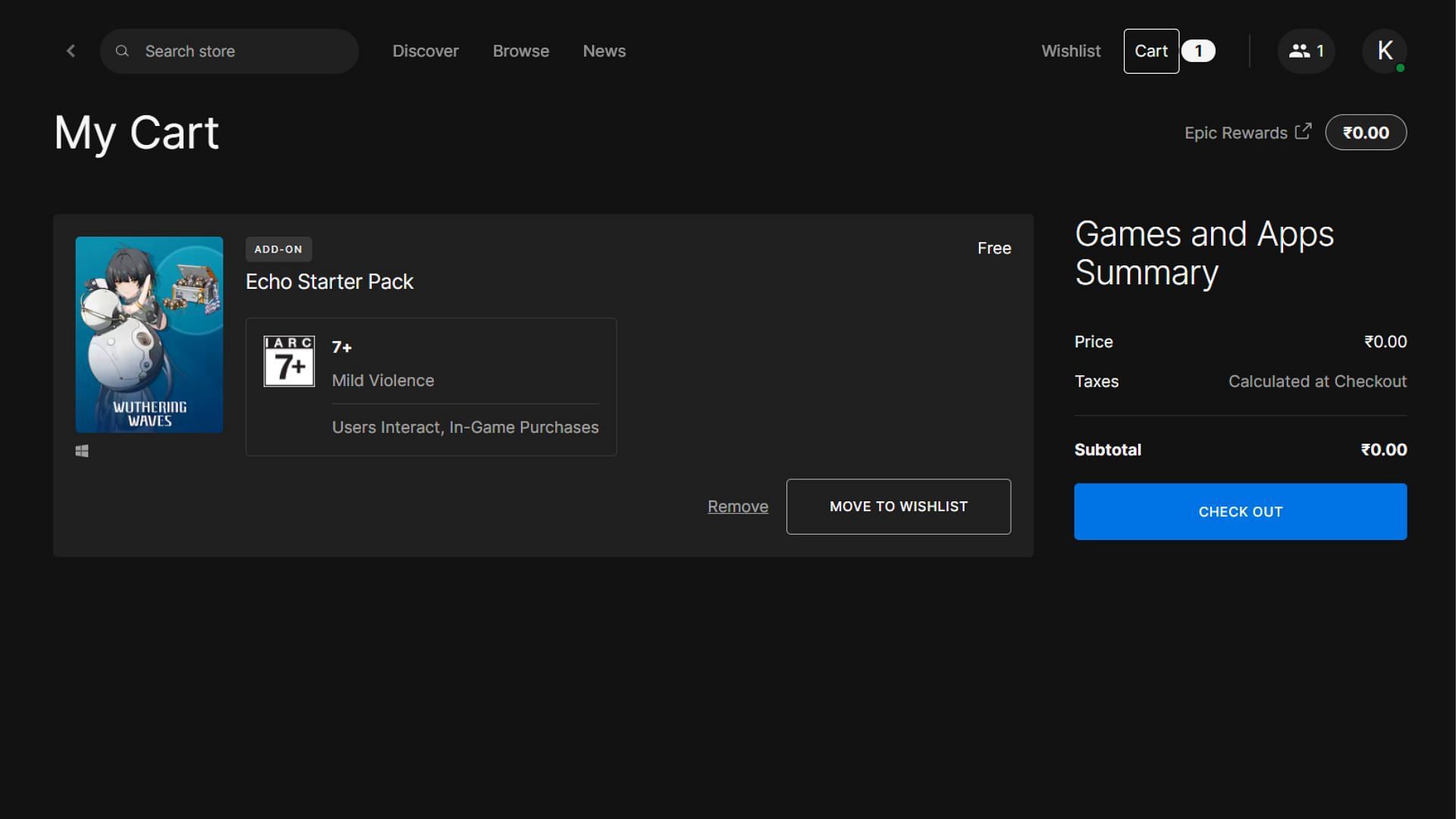Click the Windows platform icon

tap(82, 451)
